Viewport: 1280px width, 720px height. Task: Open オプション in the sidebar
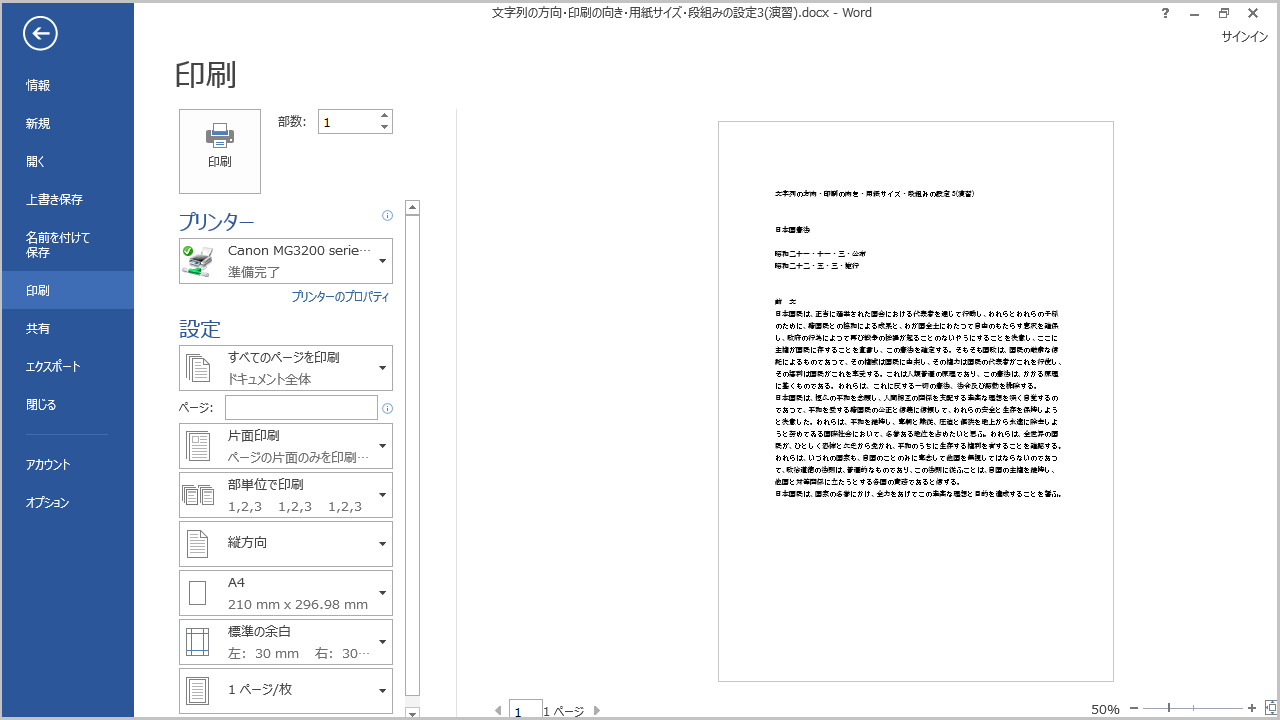click(x=67, y=503)
